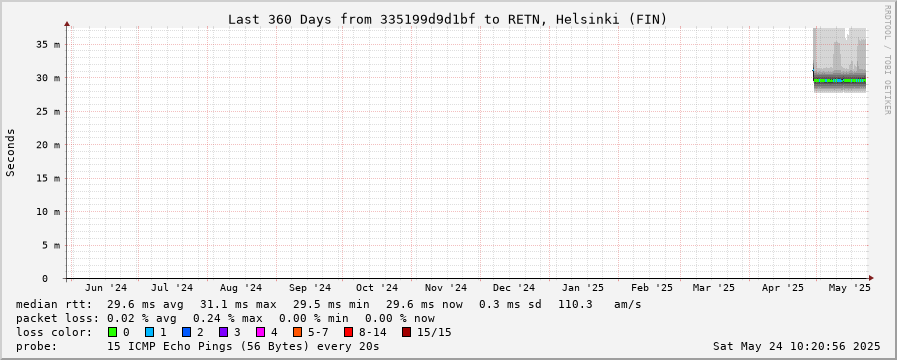Click the May '25 x-axis label
The height and width of the screenshot is (360, 897).
849,288
